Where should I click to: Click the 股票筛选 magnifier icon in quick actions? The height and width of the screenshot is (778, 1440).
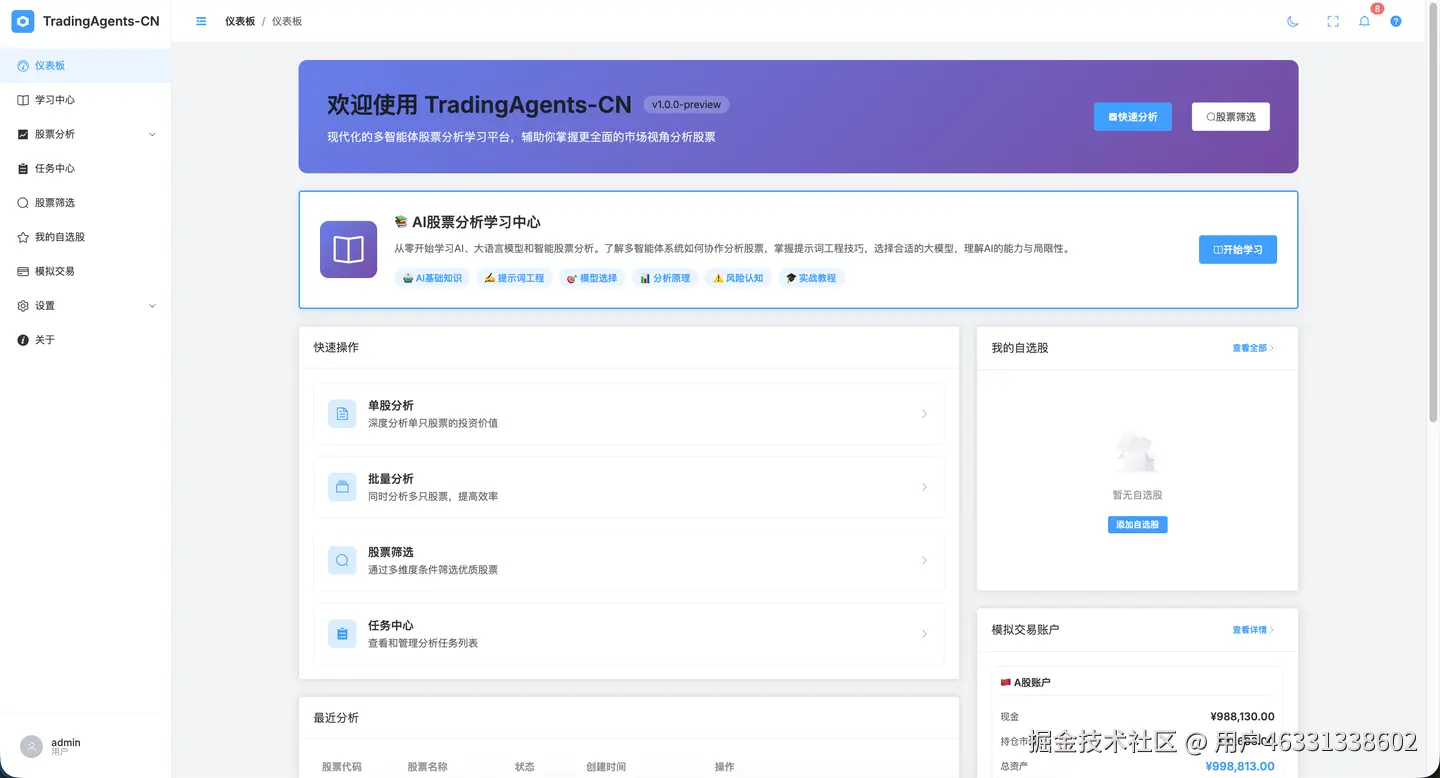point(342,560)
